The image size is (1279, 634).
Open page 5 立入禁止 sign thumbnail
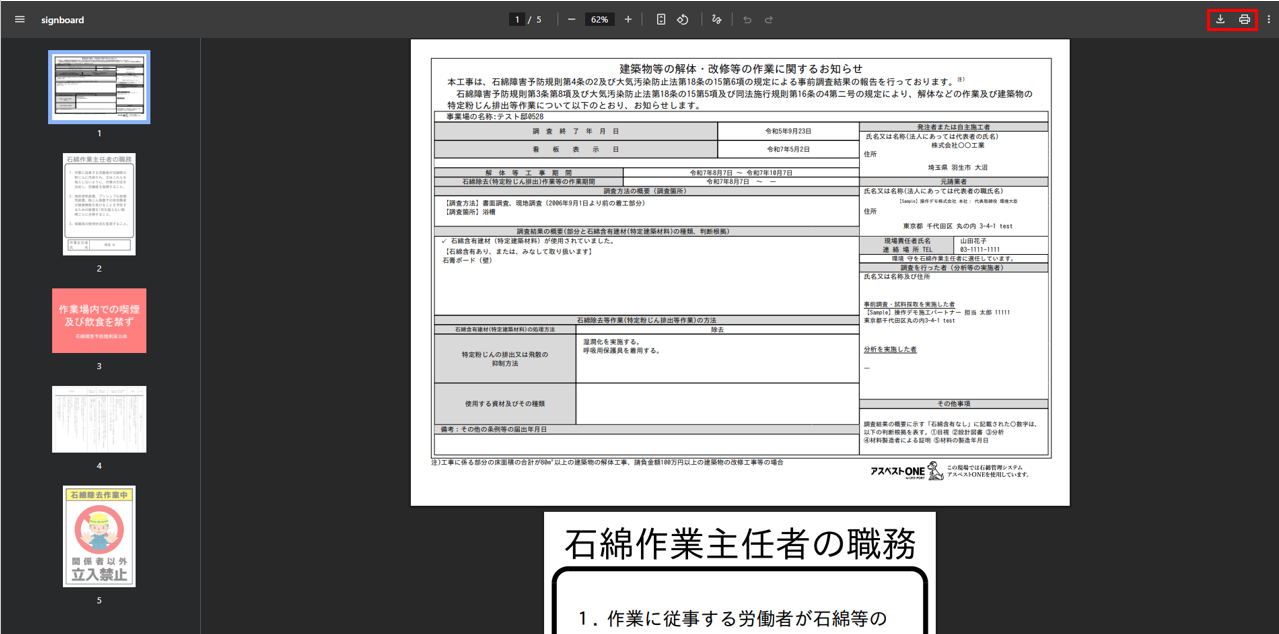tap(99, 536)
